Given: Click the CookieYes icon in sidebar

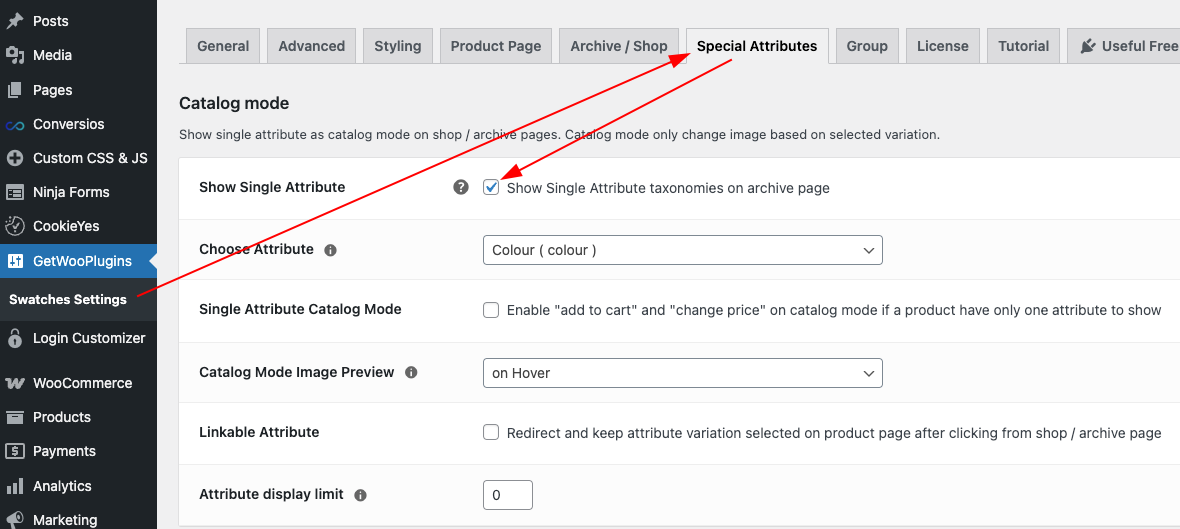Looking at the screenshot, I should 14,226.
